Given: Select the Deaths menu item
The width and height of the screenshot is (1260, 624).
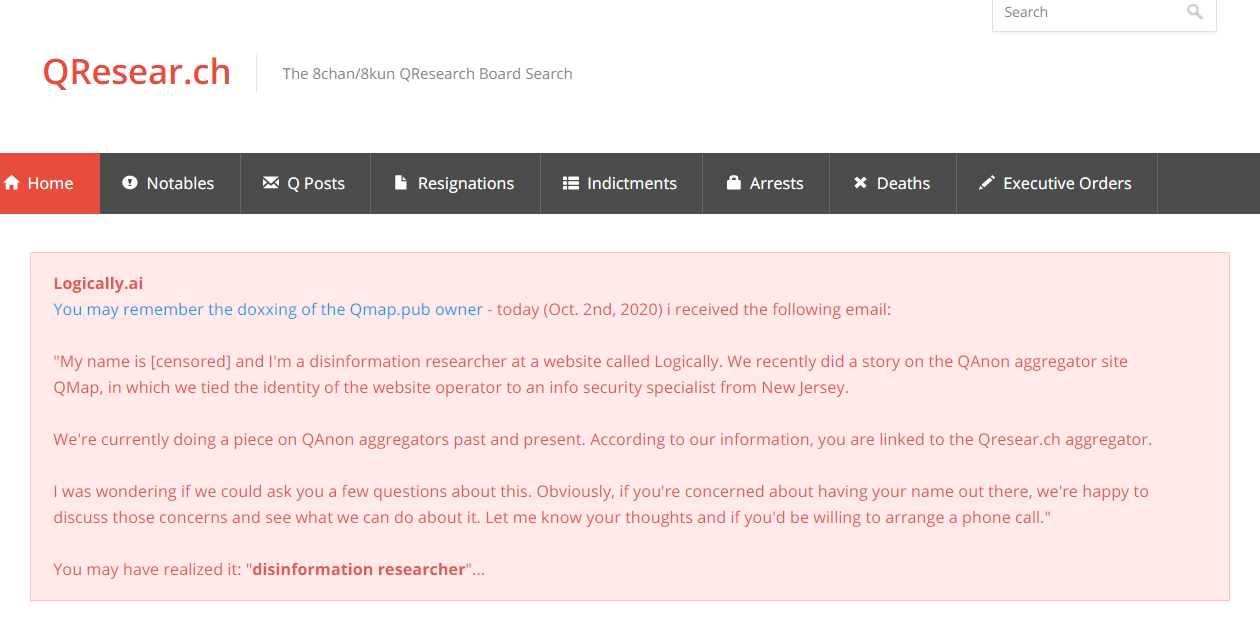Looking at the screenshot, I should tap(903, 183).
